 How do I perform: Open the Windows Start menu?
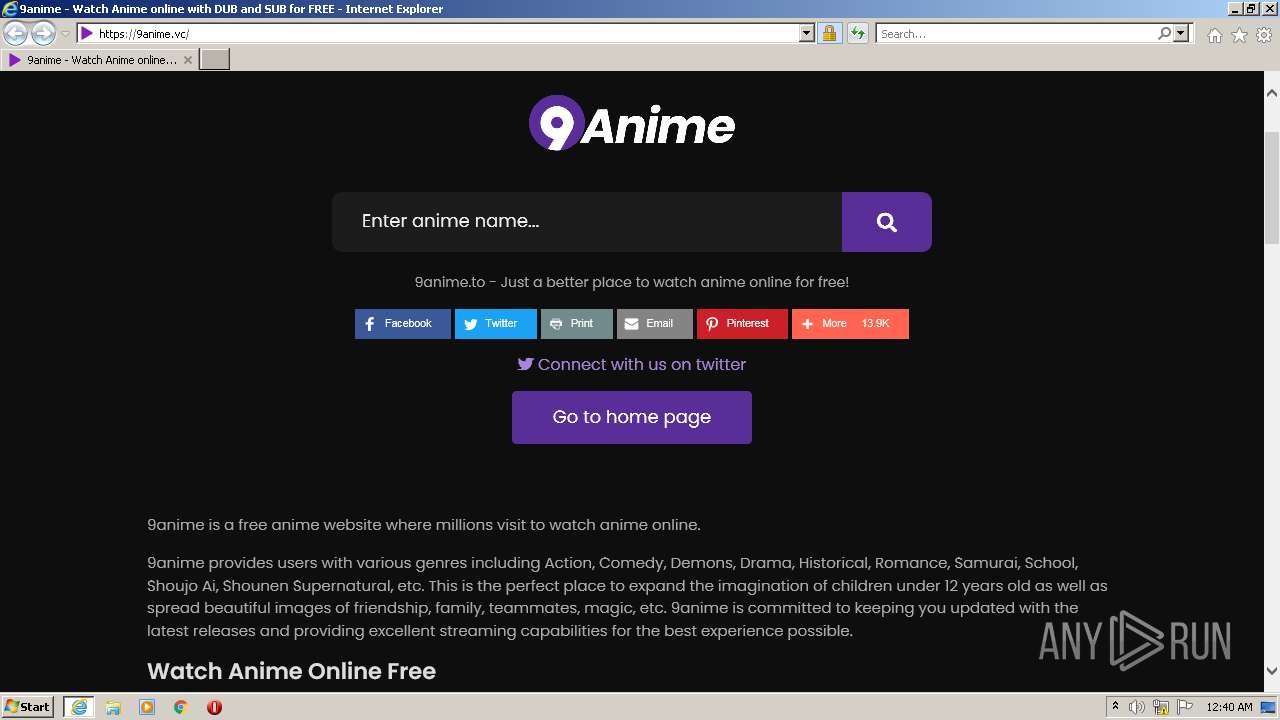pyautogui.click(x=28, y=706)
